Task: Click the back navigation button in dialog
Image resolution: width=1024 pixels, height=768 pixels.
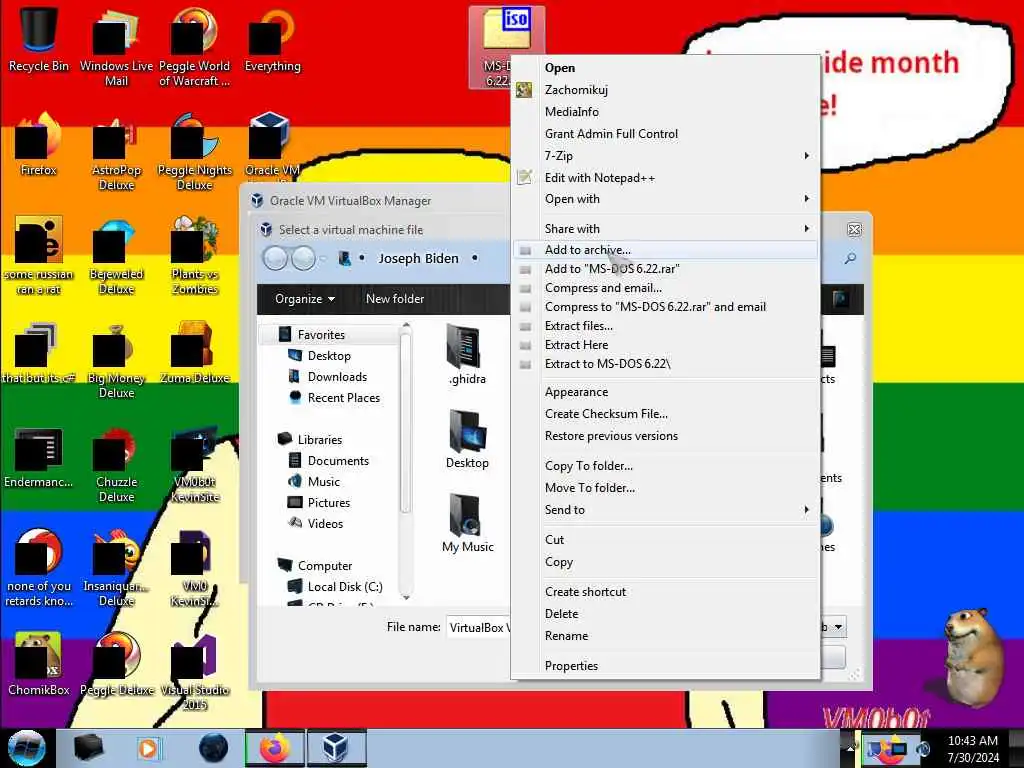Action: [275, 259]
